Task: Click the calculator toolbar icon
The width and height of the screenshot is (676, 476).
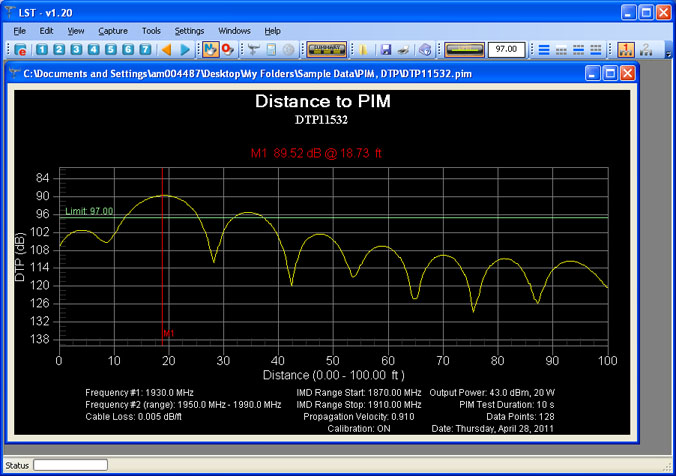Action: (x=271, y=50)
